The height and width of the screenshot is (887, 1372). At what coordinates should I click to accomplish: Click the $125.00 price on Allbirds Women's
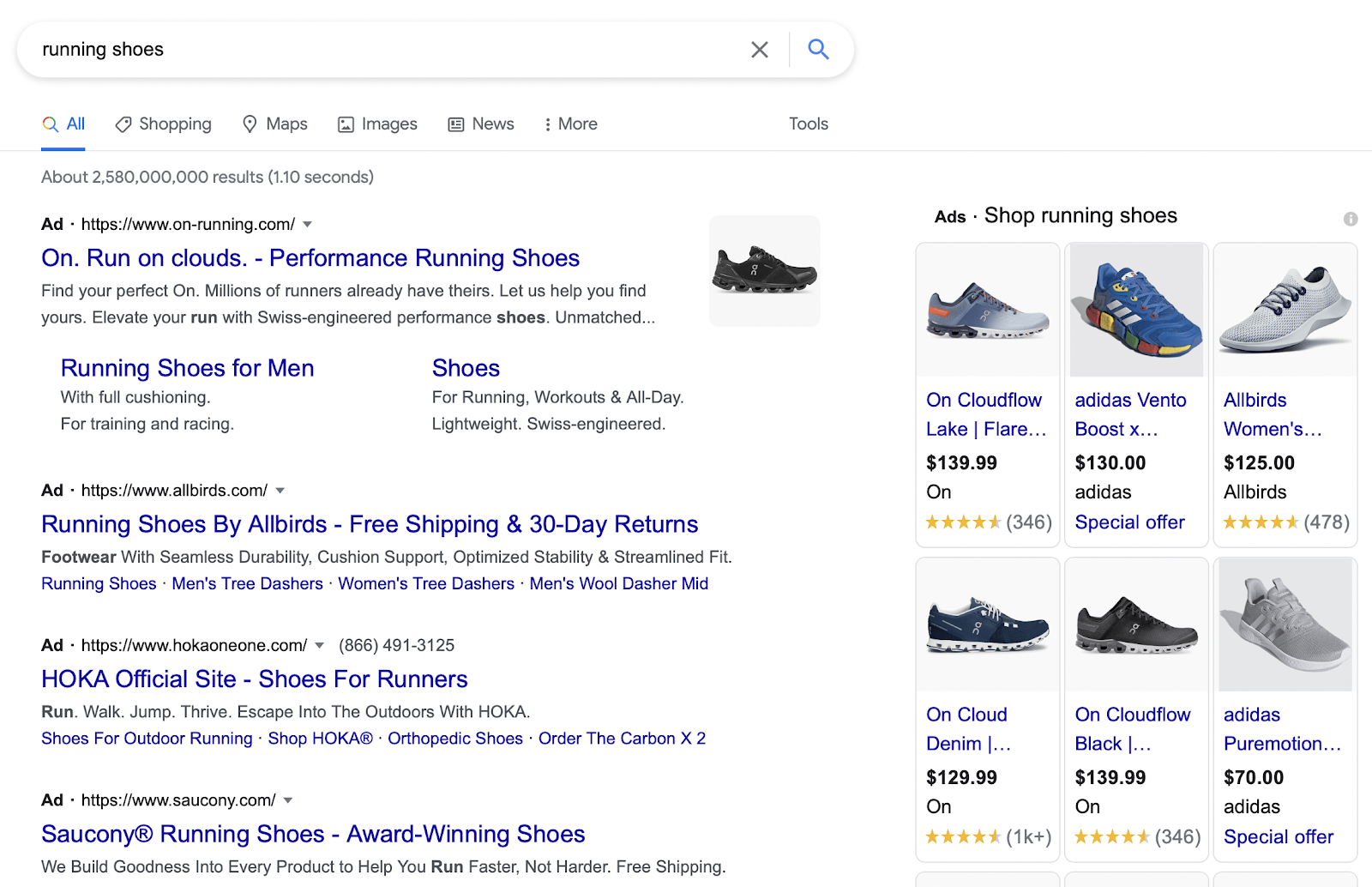pyautogui.click(x=1259, y=463)
